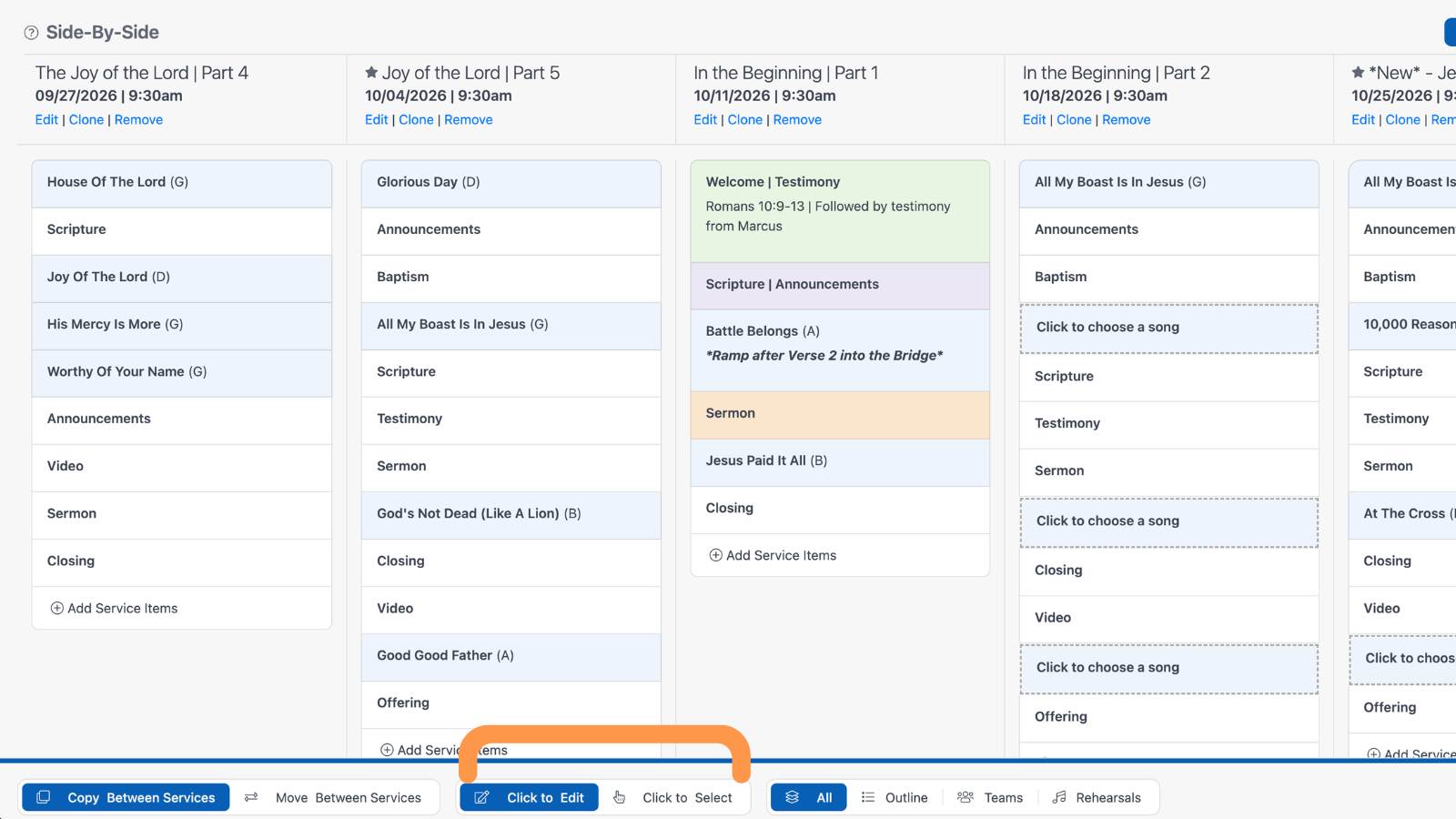
Task: Select Offering item in Part 2 column
Action: click(1169, 718)
